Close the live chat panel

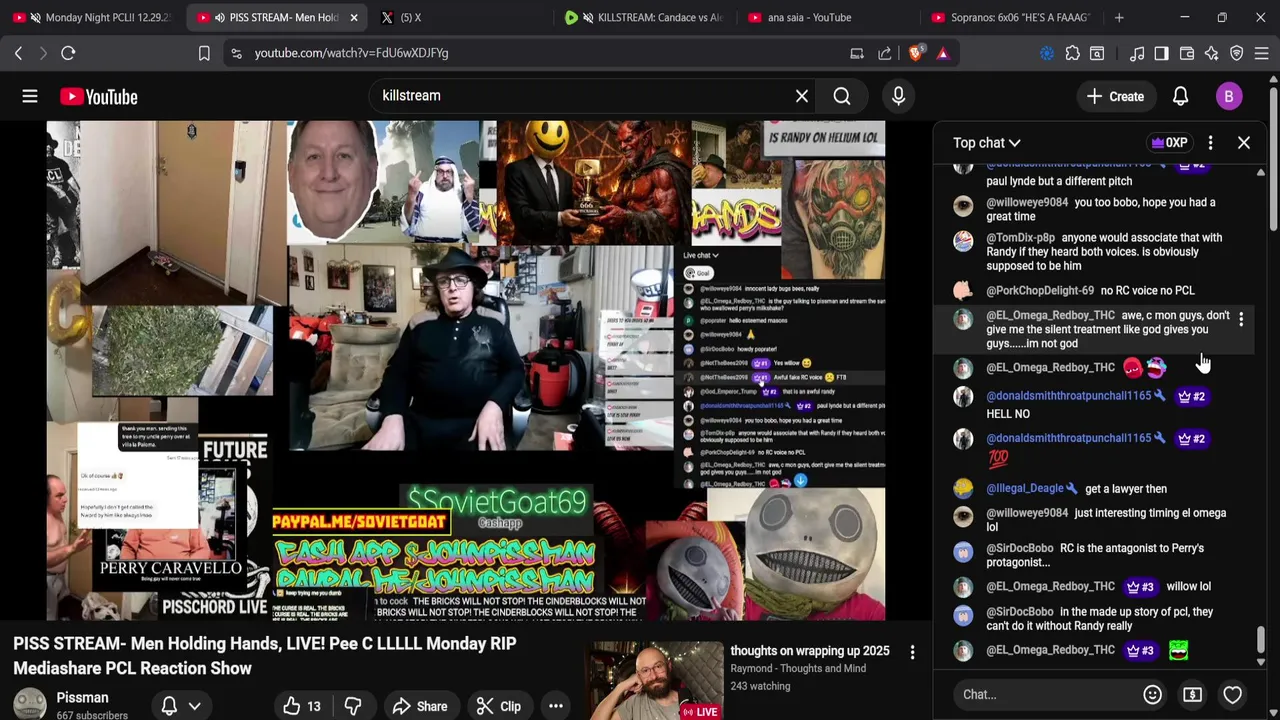pos(1244,143)
